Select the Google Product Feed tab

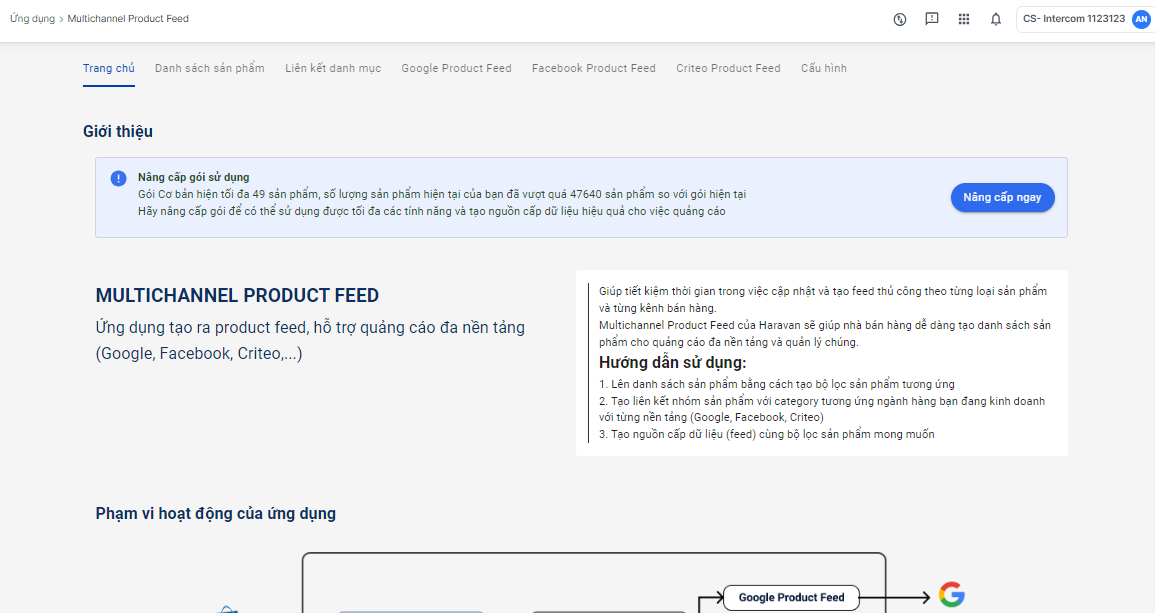click(457, 69)
